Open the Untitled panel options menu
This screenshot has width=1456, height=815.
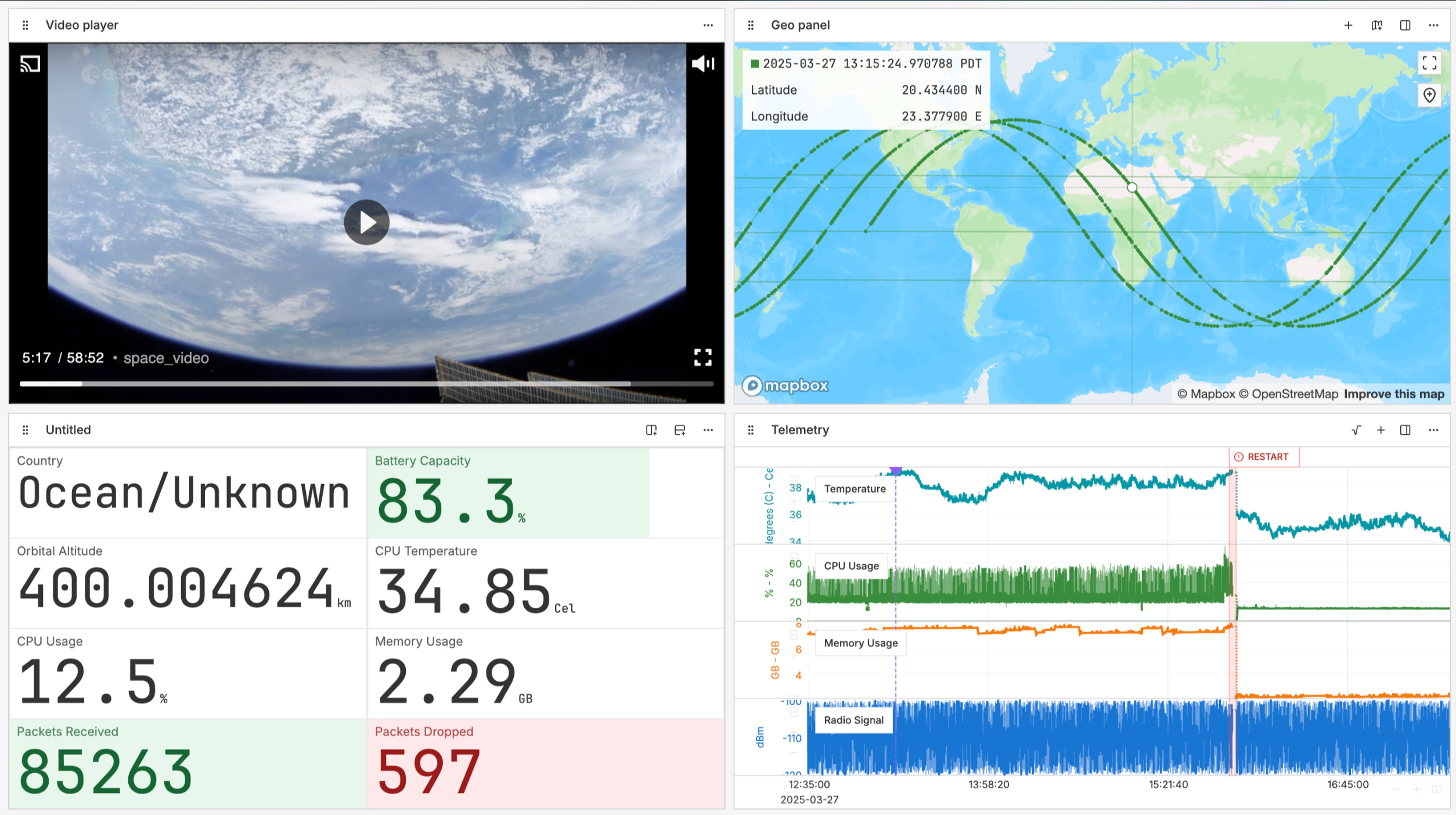pos(708,430)
